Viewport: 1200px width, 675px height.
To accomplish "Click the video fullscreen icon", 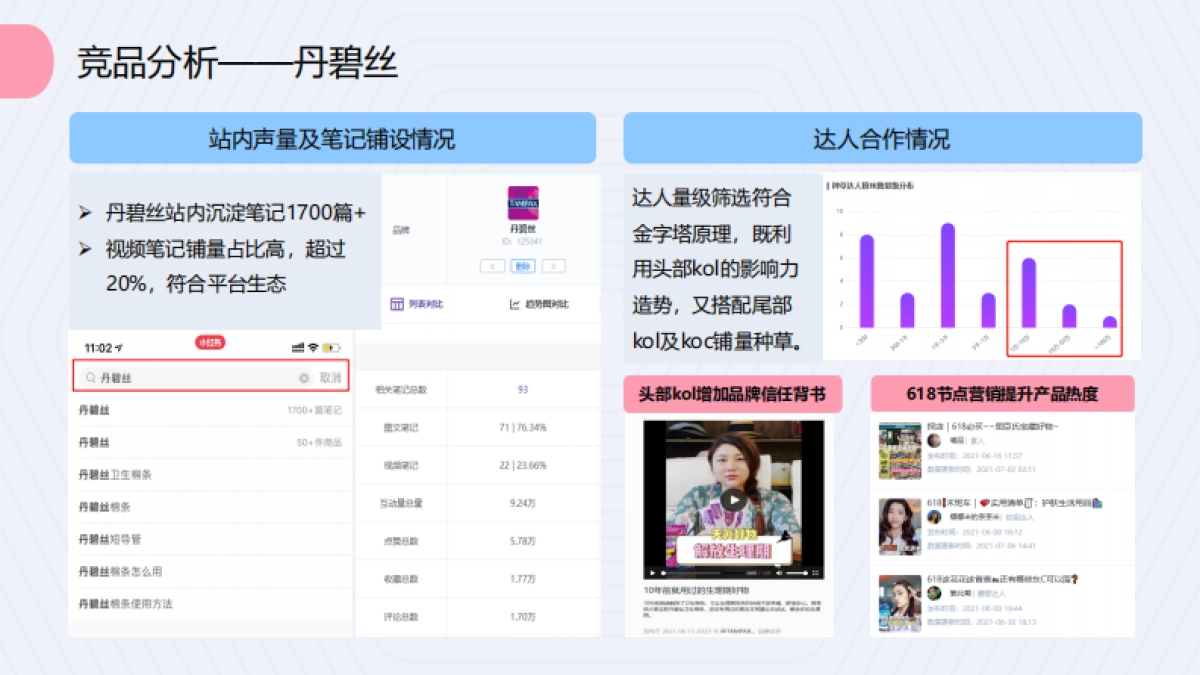I will 816,572.
